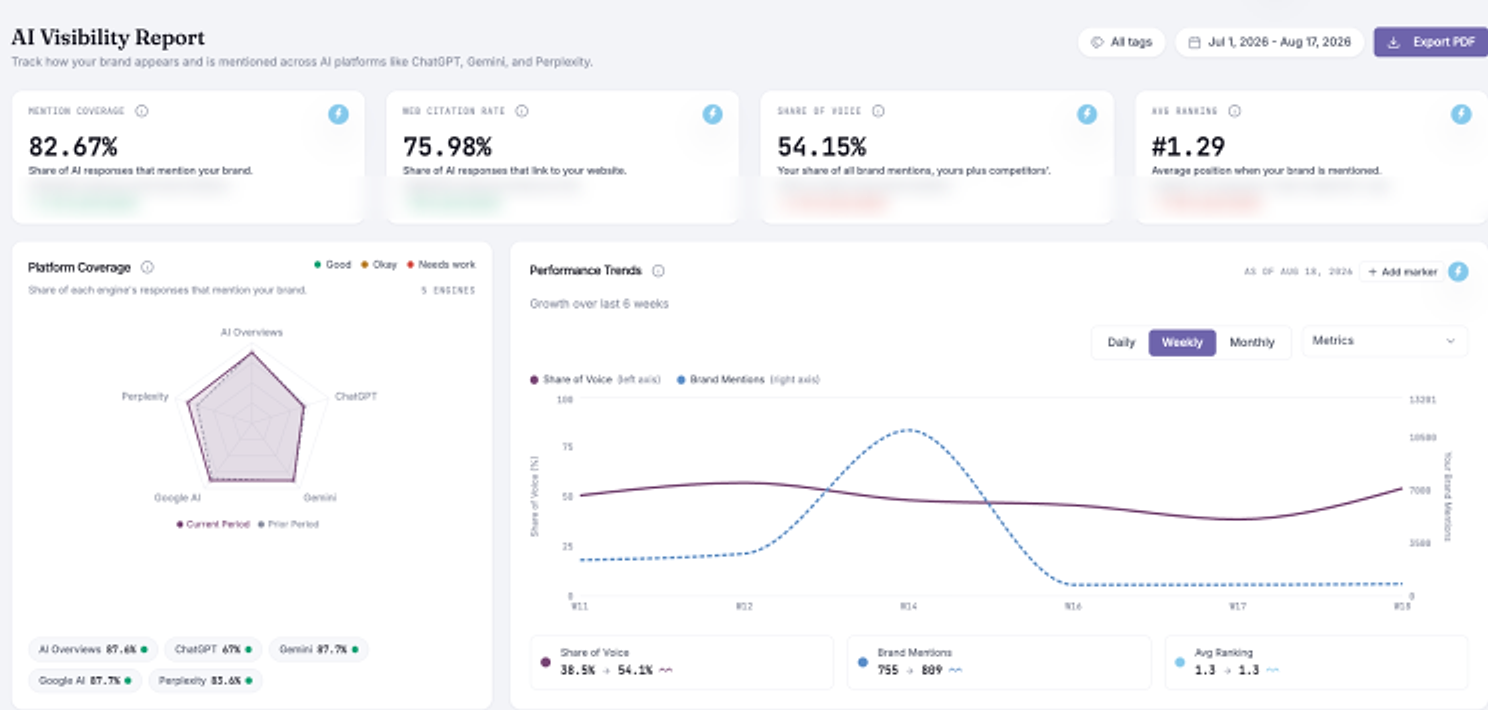Click the Export PDF button
The width and height of the screenshot is (1488, 710).
click(1431, 42)
